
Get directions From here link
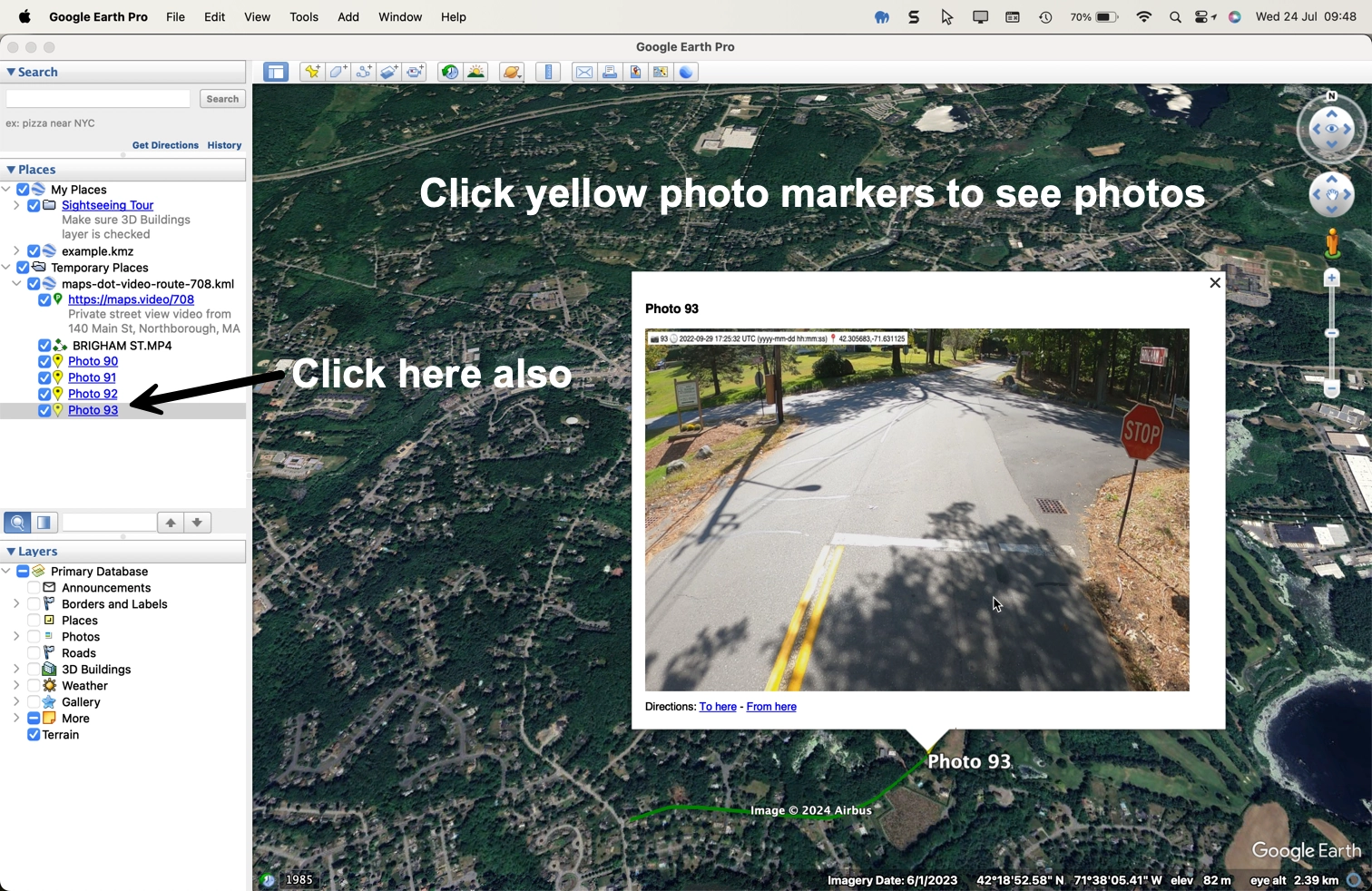click(771, 707)
